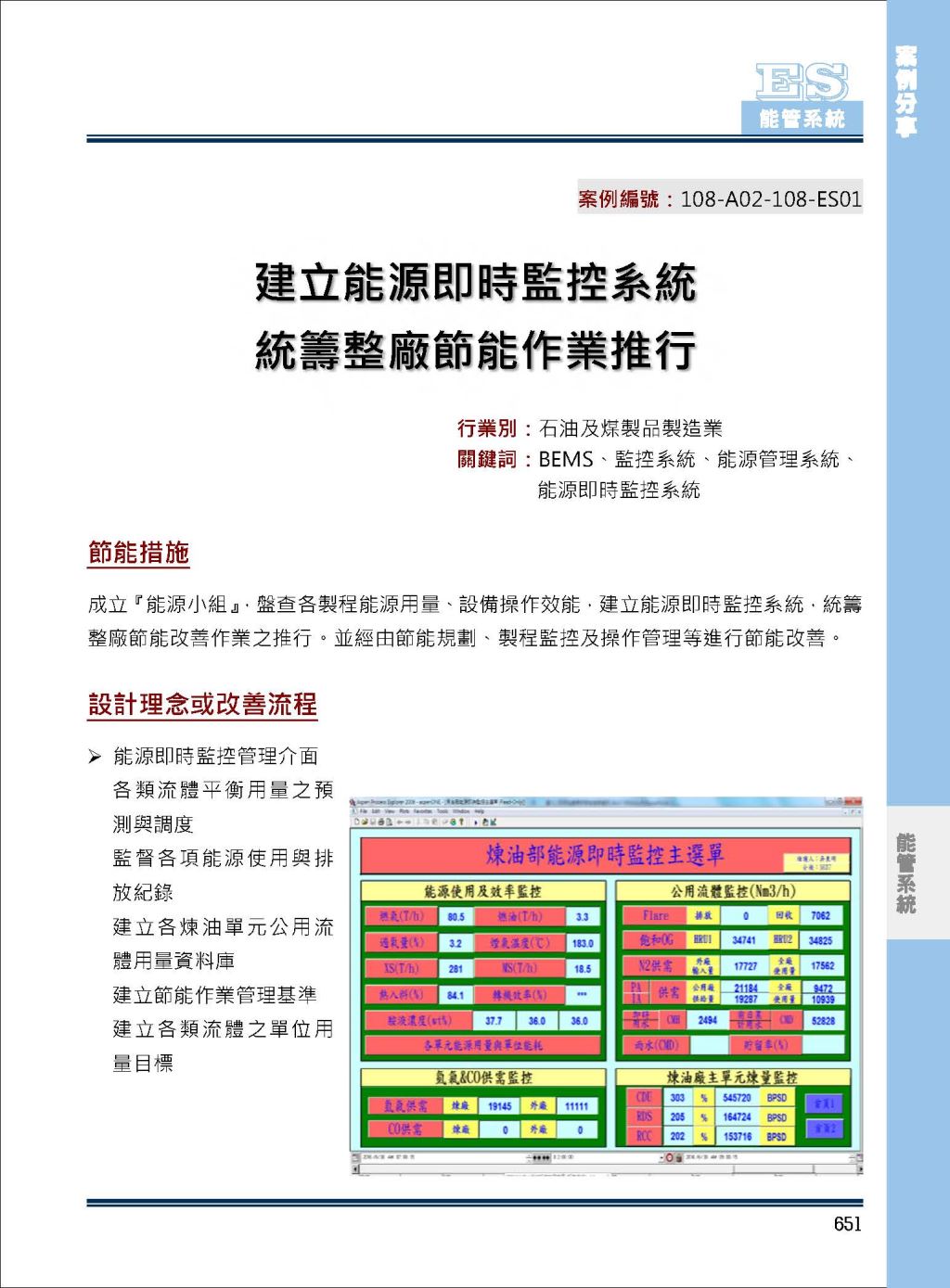Click the 34825 HRU2 value
This screenshot has width=950, height=1288.
(x=821, y=940)
